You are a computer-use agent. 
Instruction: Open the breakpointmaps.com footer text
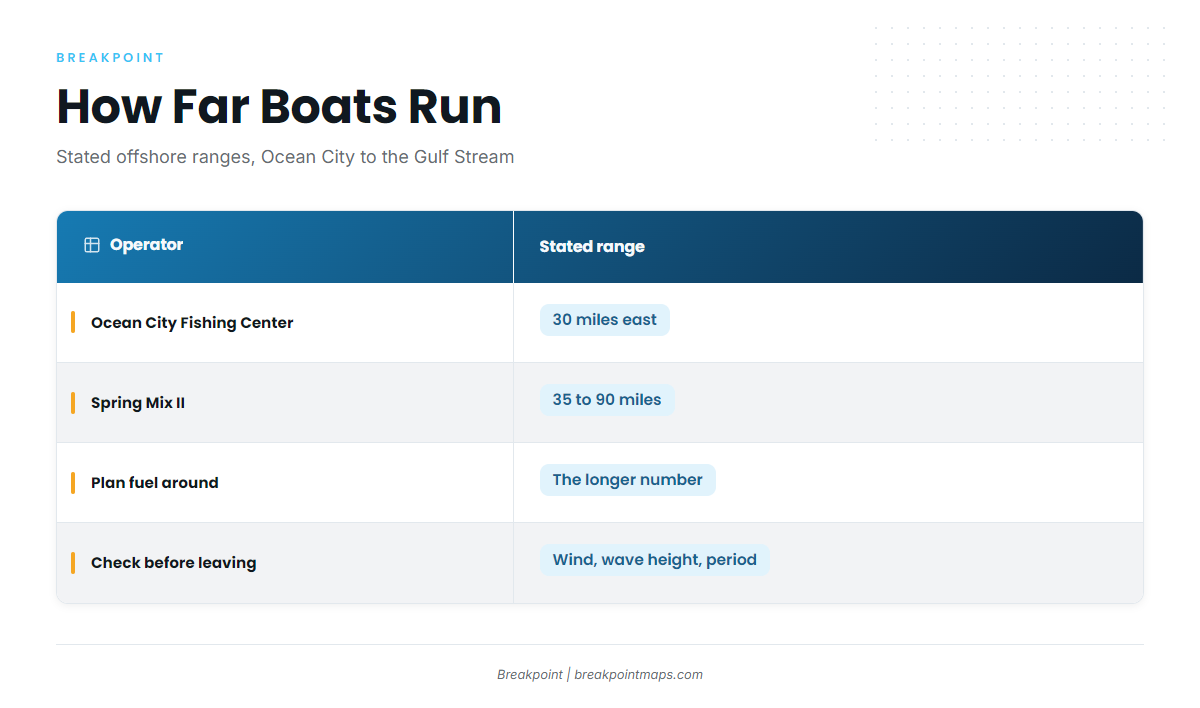[x=638, y=675]
